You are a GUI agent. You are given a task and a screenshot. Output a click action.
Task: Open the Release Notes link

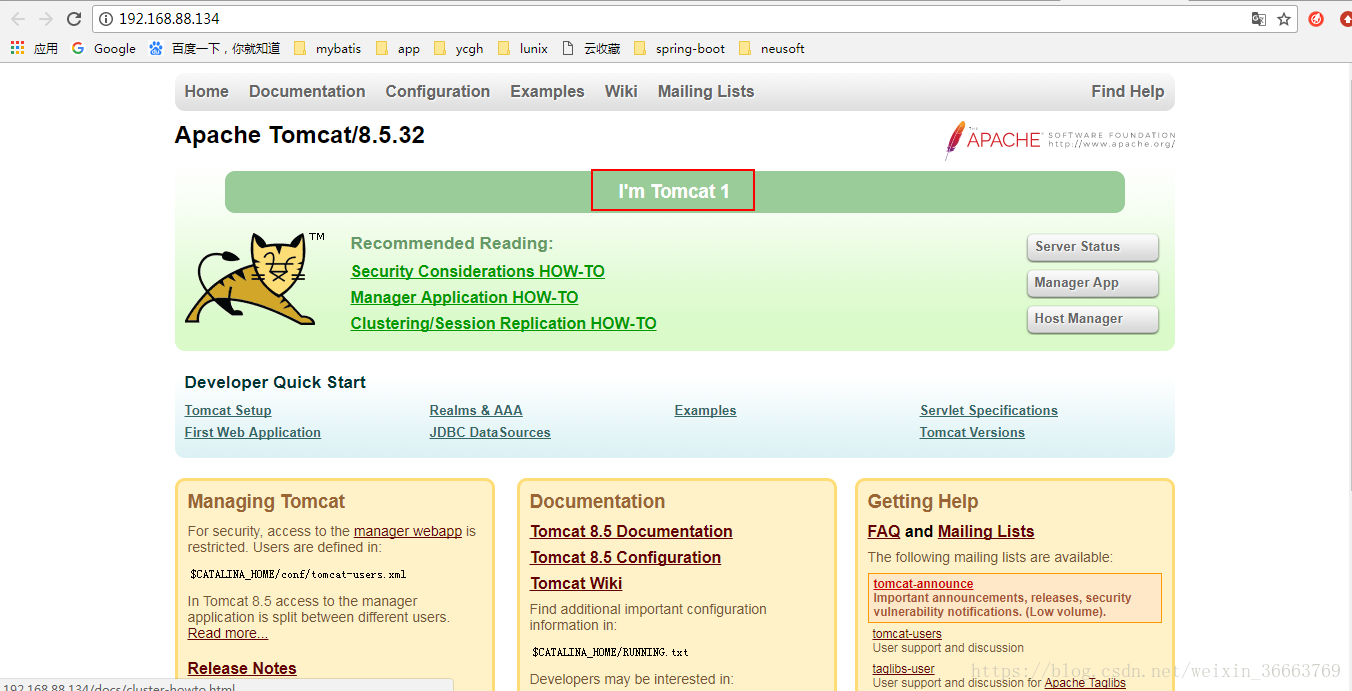click(x=242, y=668)
